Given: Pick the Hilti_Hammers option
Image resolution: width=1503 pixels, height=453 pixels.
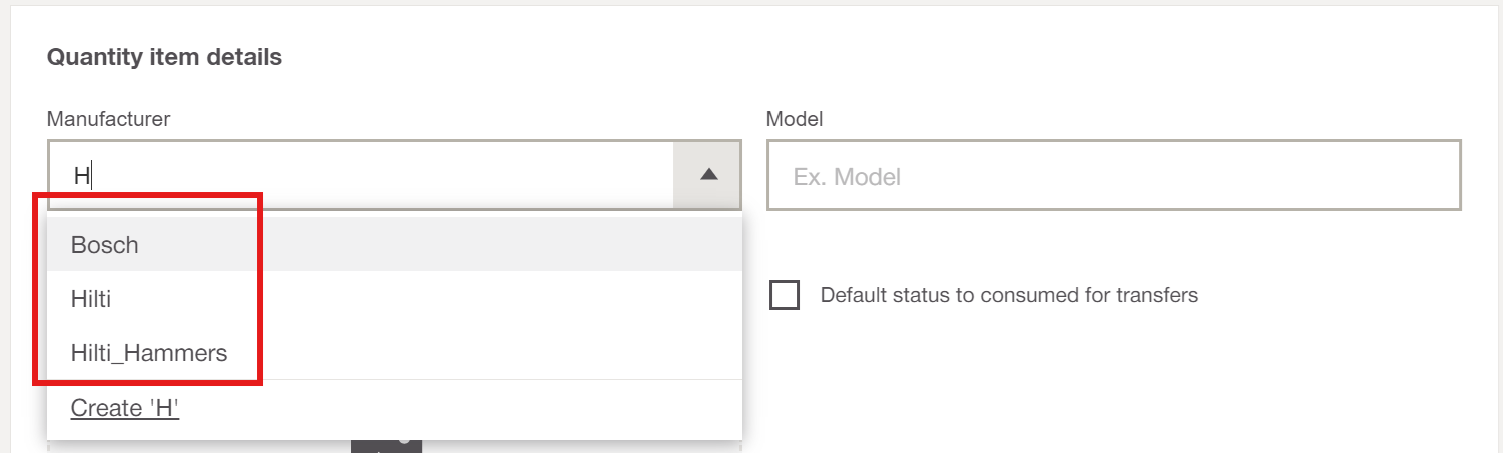Looking at the screenshot, I should 149,353.
